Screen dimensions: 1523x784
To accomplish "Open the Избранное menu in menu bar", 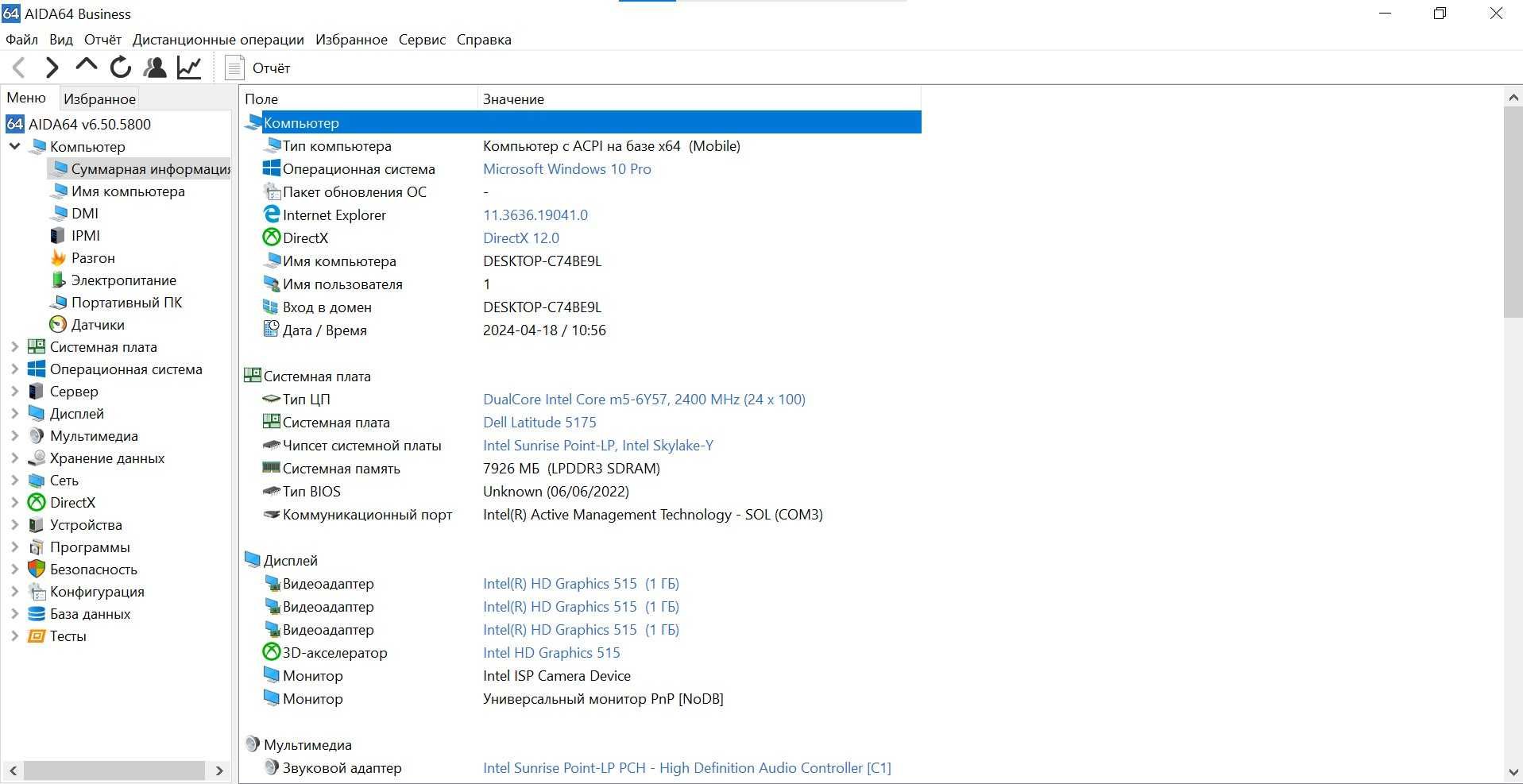I will (x=351, y=40).
